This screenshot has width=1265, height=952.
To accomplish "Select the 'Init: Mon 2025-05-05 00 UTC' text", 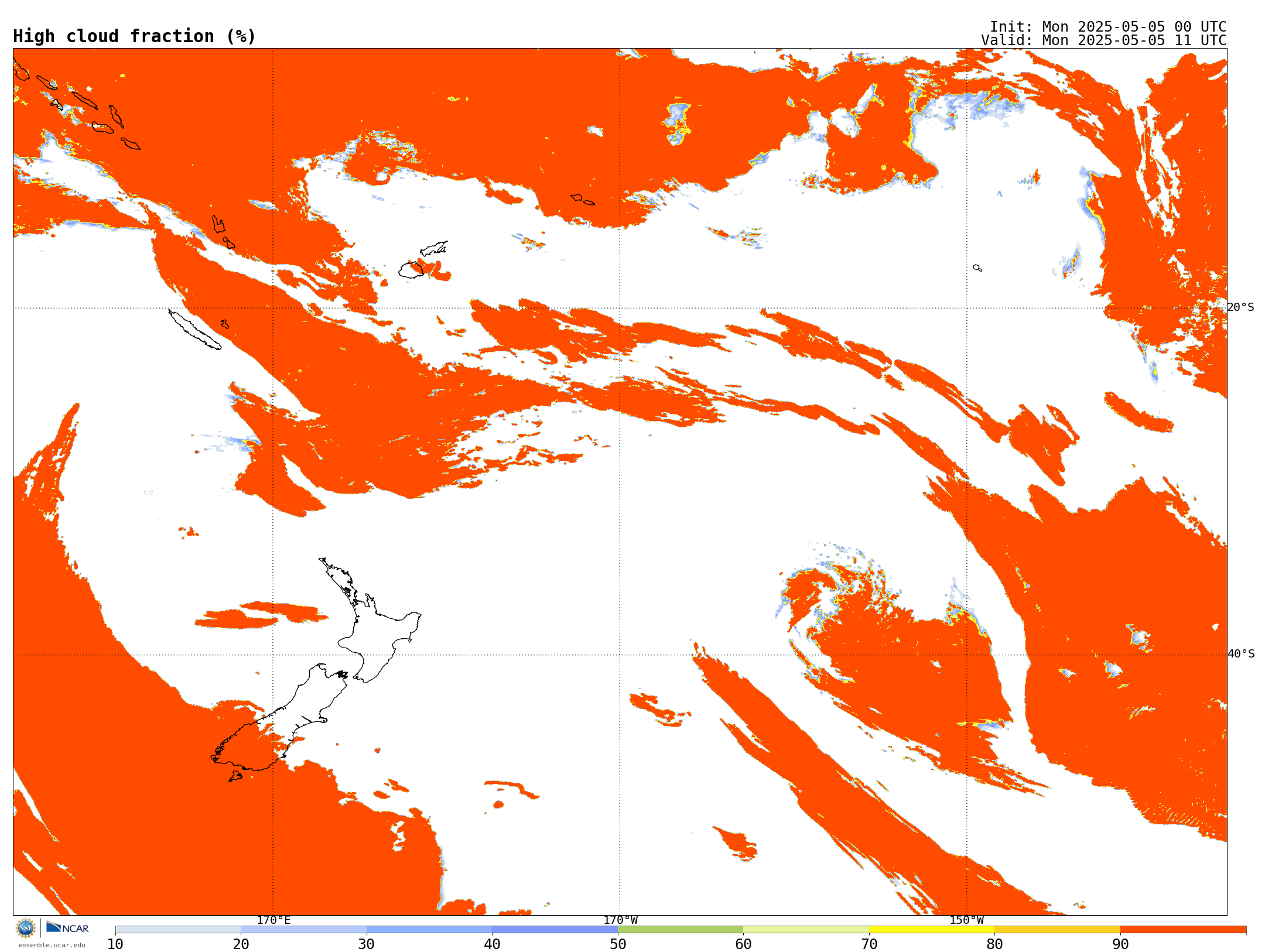I will click(1108, 27).
